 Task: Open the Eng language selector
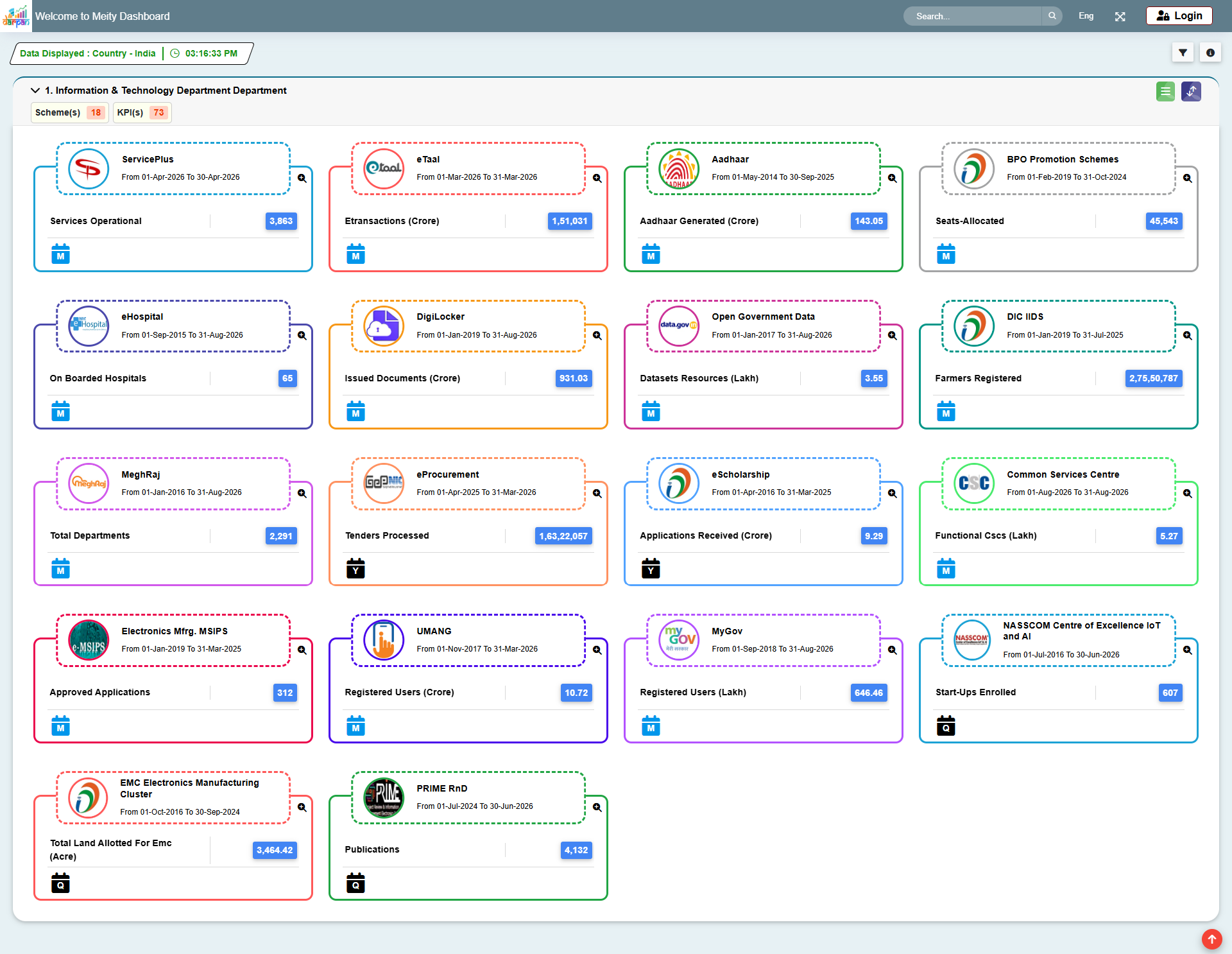click(1086, 16)
